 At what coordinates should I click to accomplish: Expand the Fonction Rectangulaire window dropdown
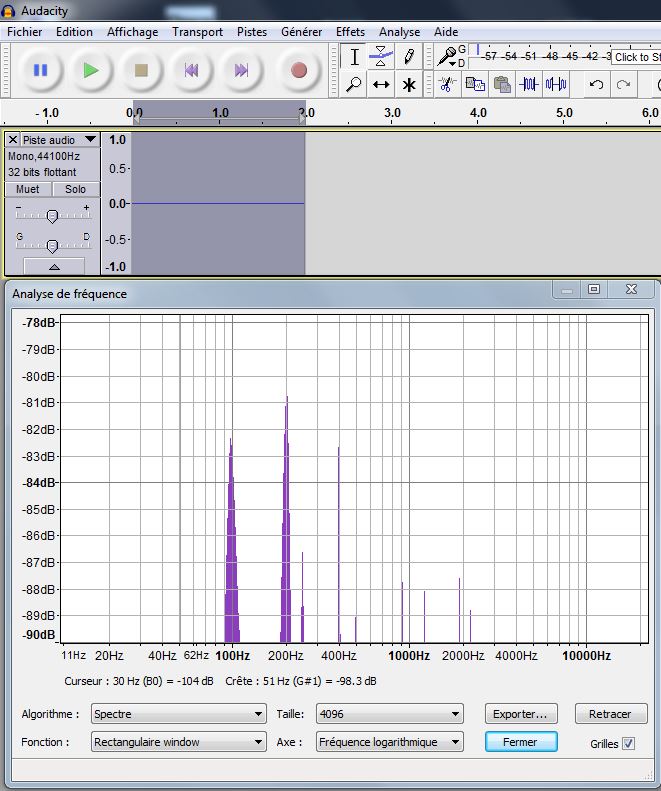tap(178, 742)
